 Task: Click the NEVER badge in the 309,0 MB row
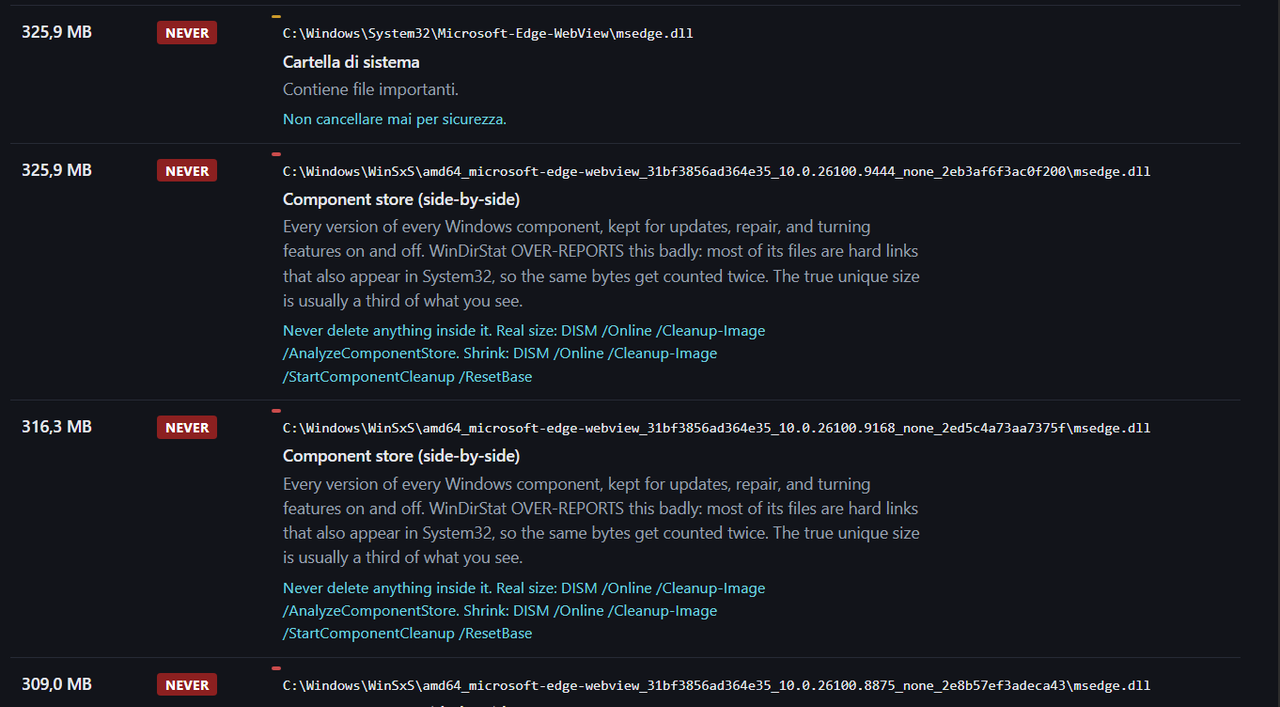pyautogui.click(x=187, y=685)
